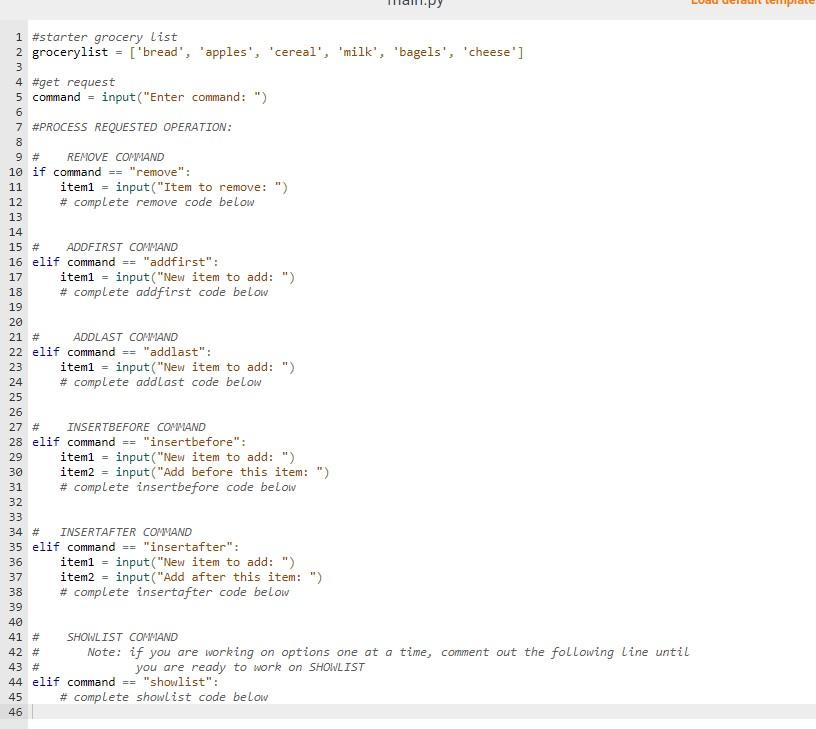Viewport: 816px width, 729px height.
Task: Click the insertbefore string on line 28
Action: click(196, 442)
